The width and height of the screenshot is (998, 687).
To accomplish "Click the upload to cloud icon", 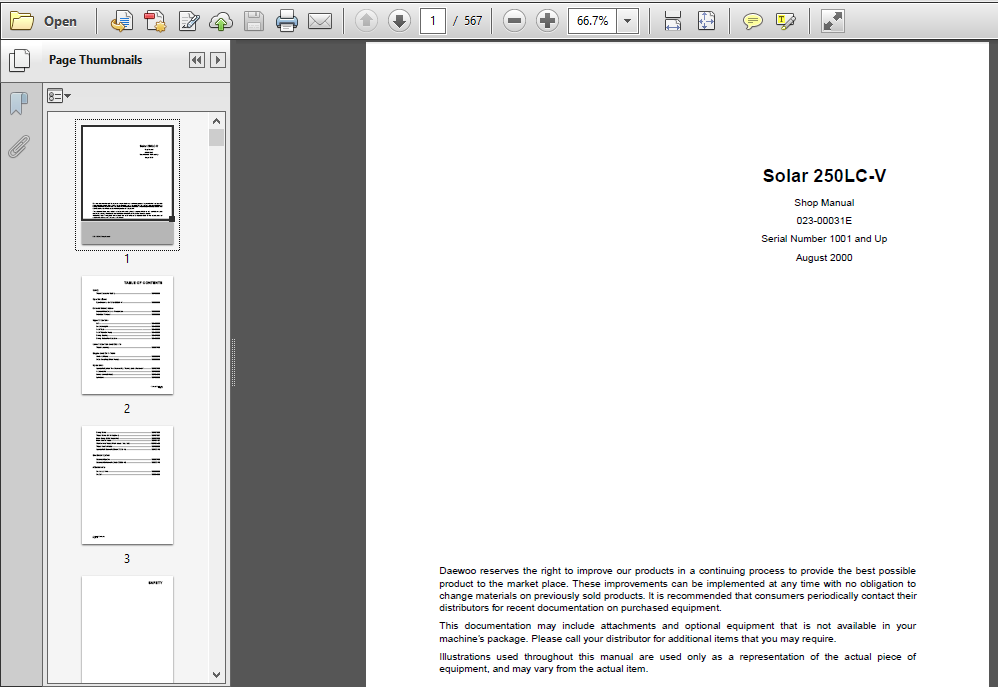I will (221, 21).
